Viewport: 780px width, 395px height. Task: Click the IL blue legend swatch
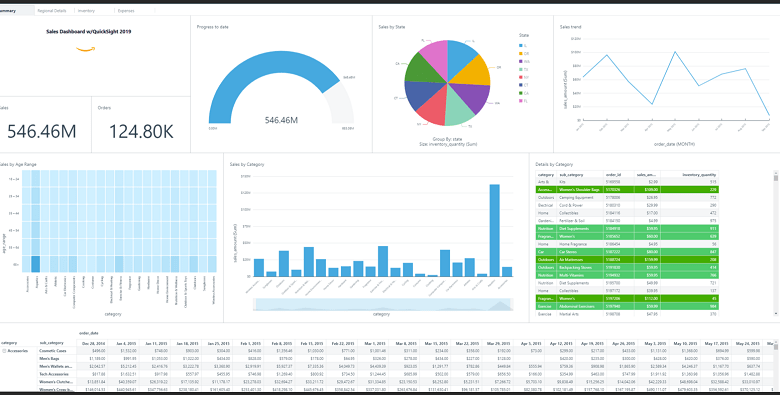tap(521, 45)
